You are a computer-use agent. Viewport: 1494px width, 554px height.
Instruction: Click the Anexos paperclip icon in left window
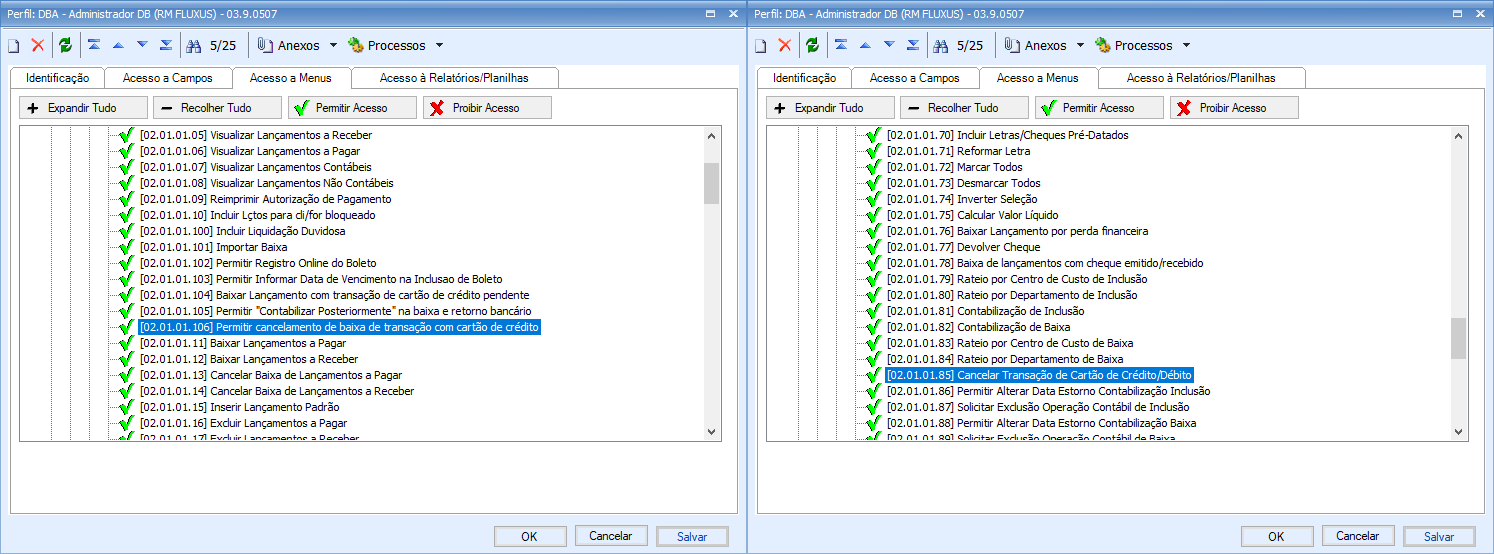(265, 45)
